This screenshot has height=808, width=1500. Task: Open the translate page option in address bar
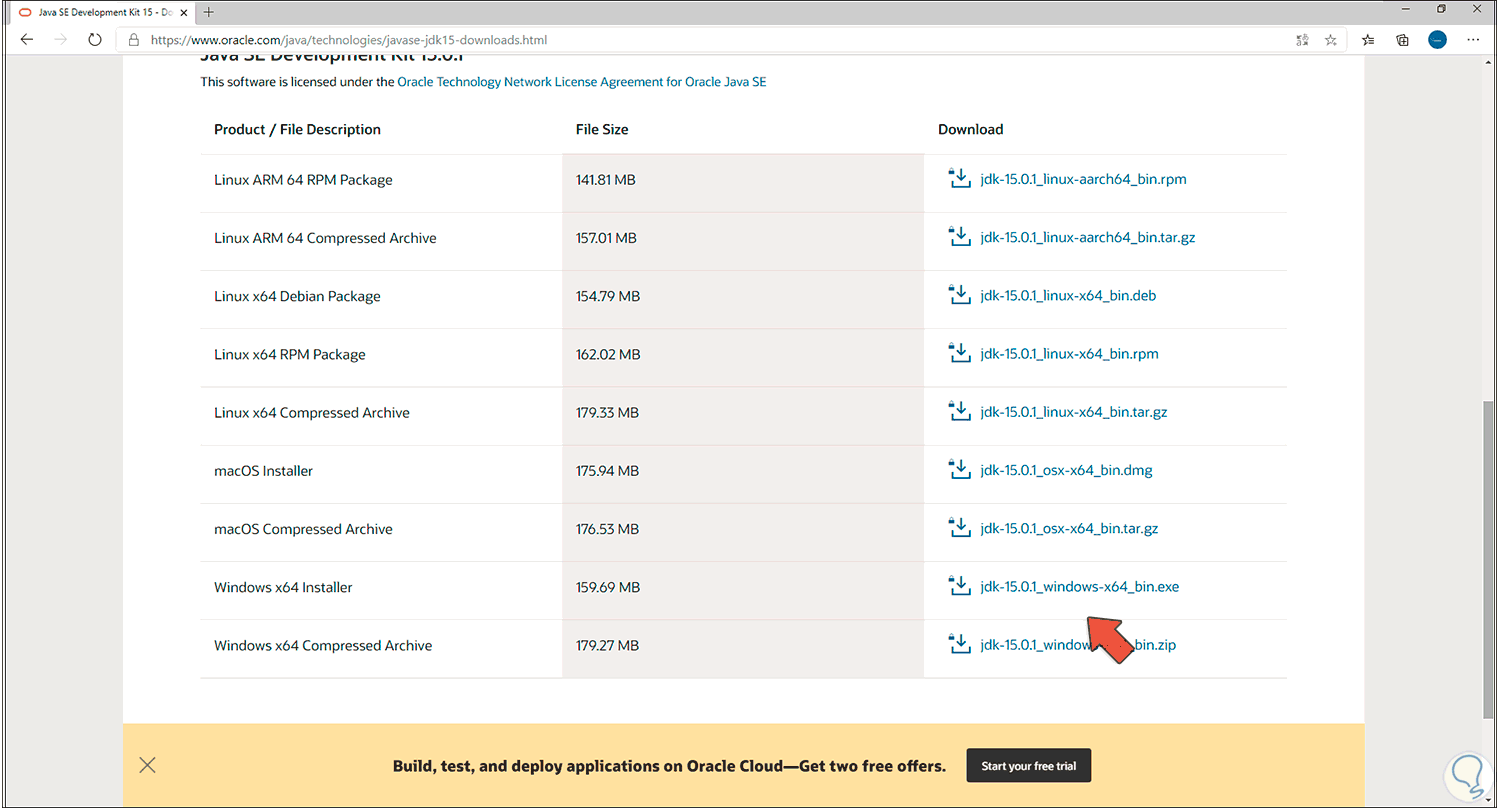(1302, 40)
